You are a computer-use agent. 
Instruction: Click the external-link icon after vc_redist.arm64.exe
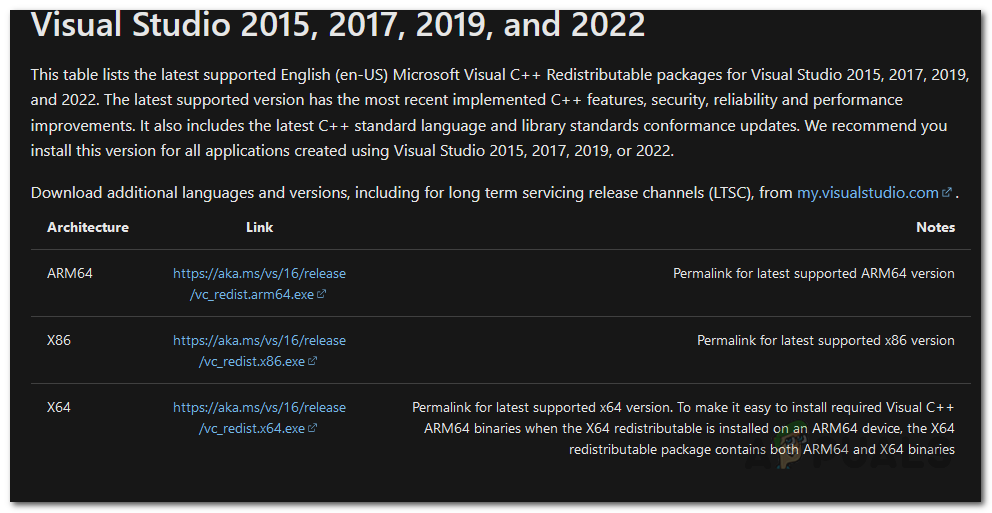tap(322, 295)
